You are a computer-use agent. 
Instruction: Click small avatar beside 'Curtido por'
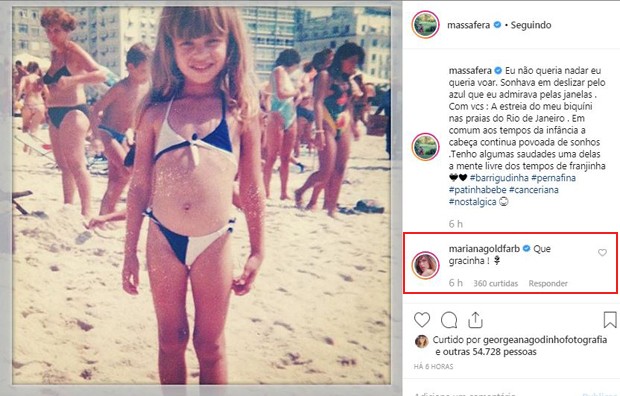[x=422, y=341]
